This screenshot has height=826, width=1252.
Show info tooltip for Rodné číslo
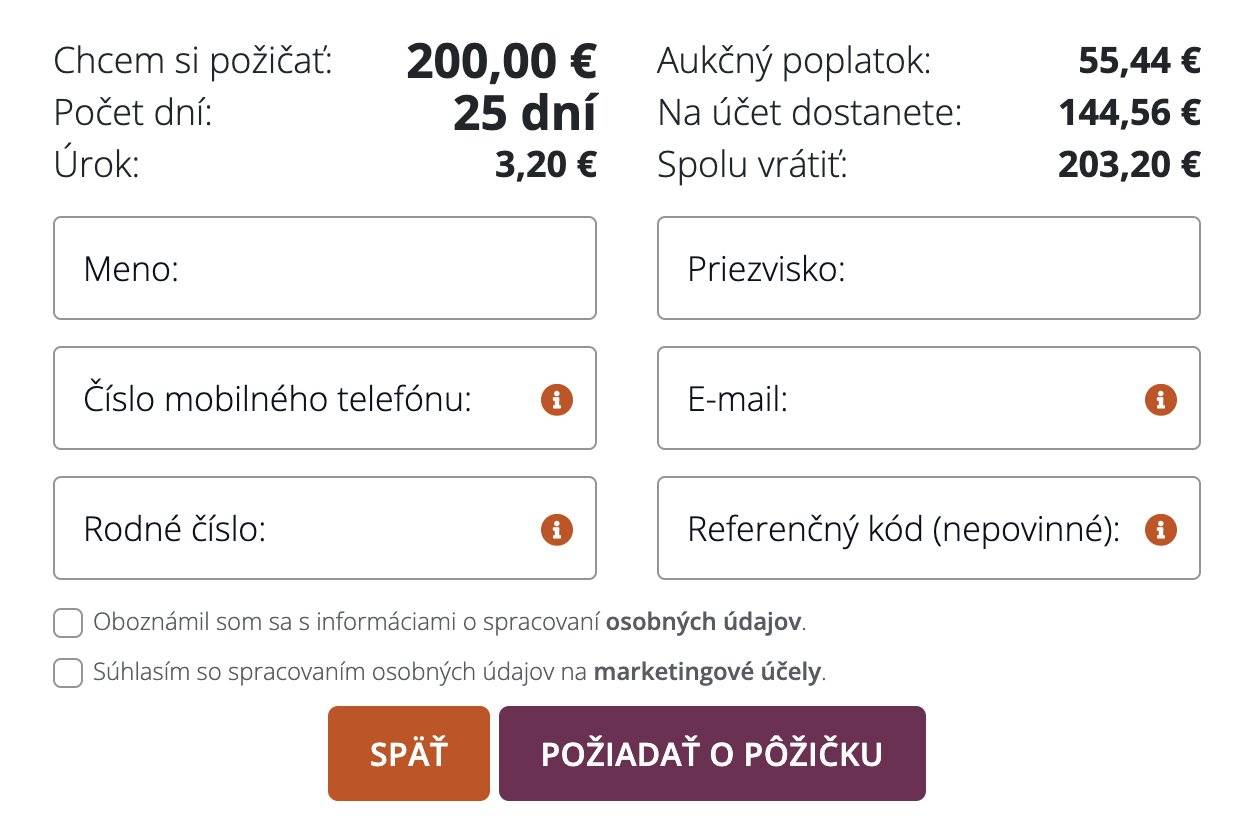(x=557, y=529)
